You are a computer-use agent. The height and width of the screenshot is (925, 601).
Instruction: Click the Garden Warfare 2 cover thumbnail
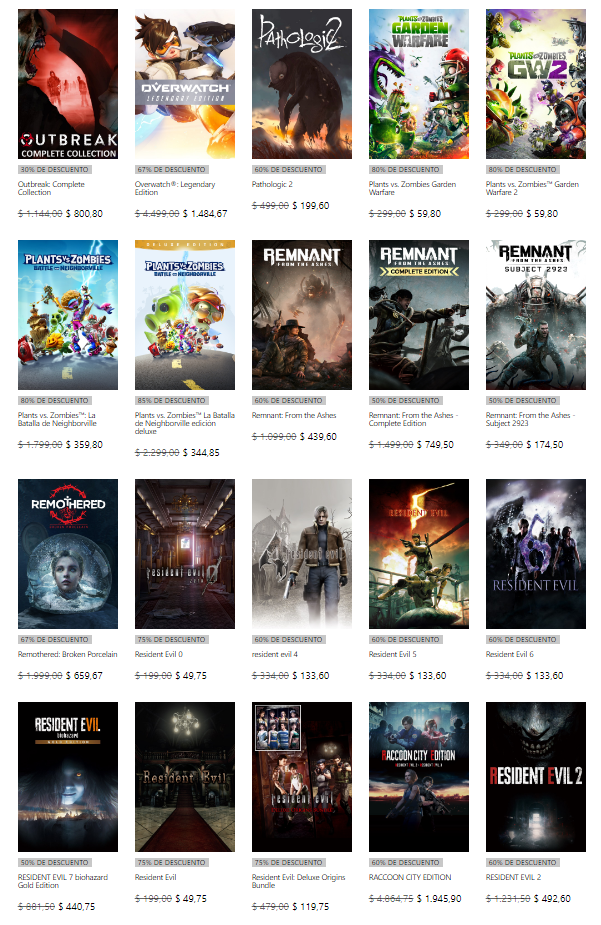(536, 84)
